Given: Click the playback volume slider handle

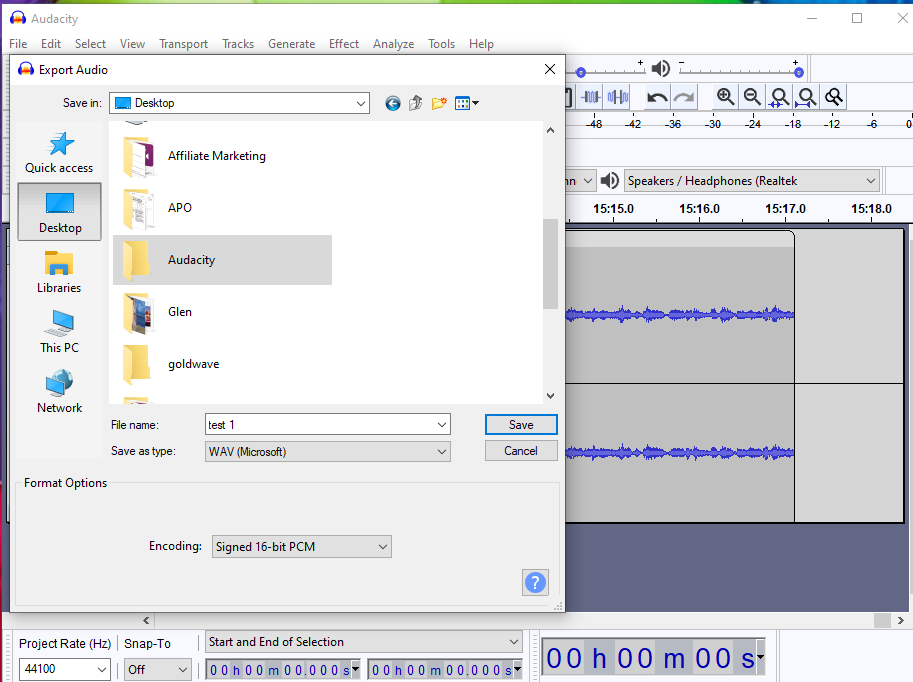Looking at the screenshot, I should (799, 73).
